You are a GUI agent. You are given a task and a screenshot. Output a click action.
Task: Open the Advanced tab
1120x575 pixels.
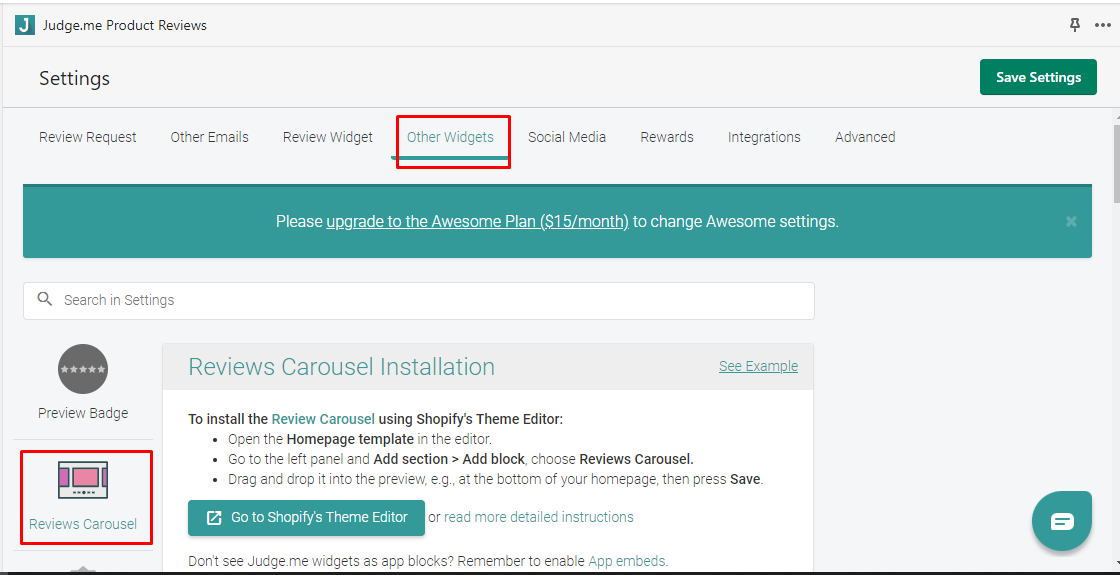(865, 137)
